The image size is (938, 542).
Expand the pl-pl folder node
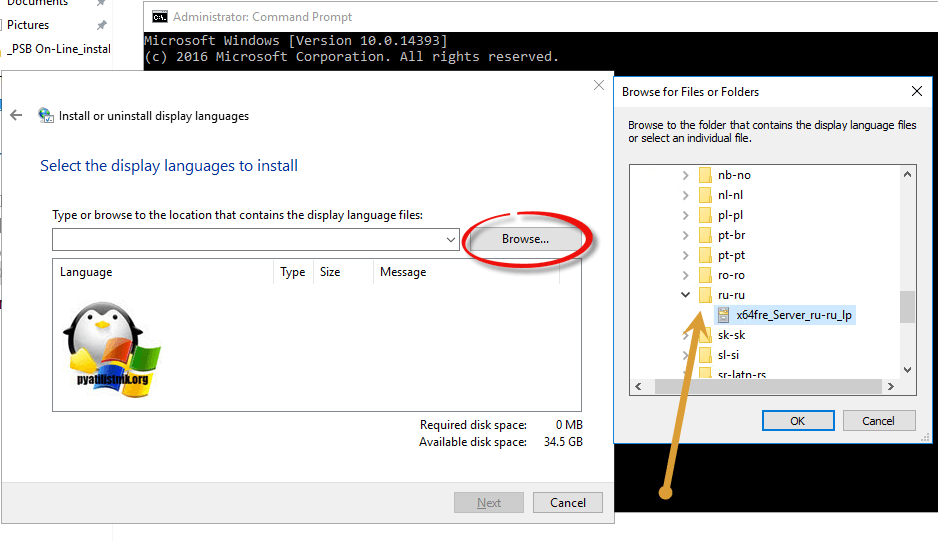click(685, 215)
